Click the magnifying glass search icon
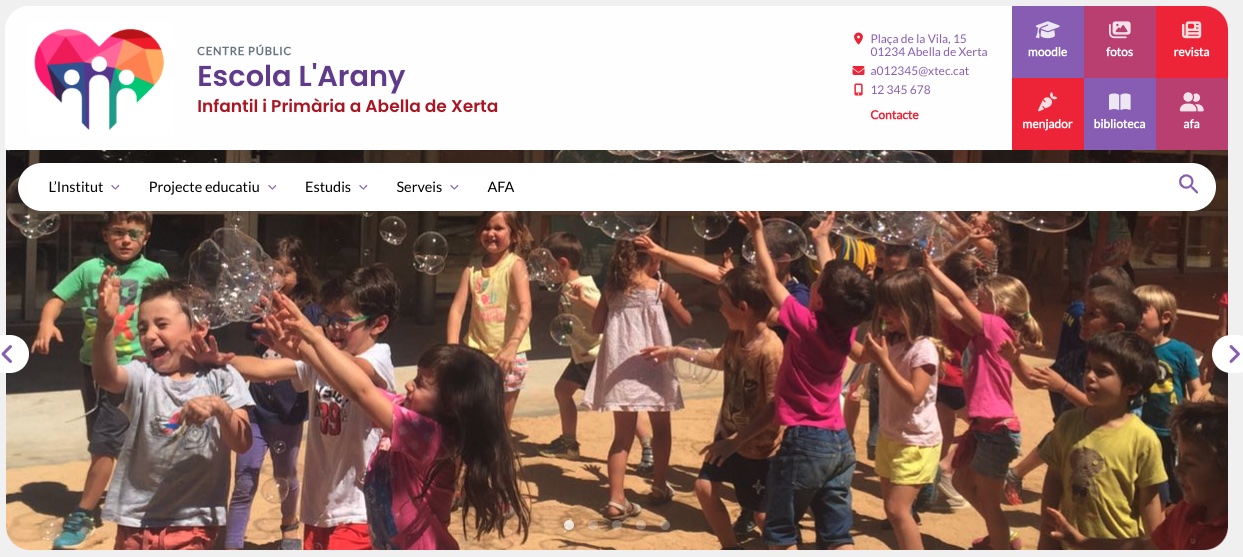This screenshot has width=1243, height=557. pyautogui.click(x=1188, y=184)
